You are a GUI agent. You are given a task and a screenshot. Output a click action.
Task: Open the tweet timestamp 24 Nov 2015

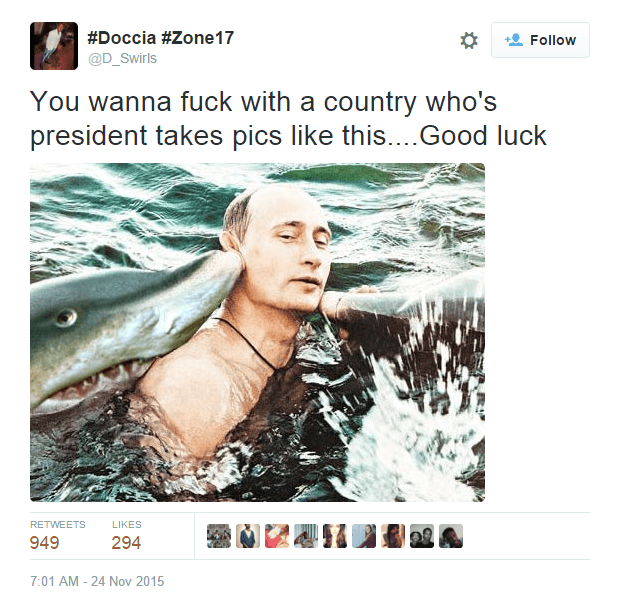point(97,581)
